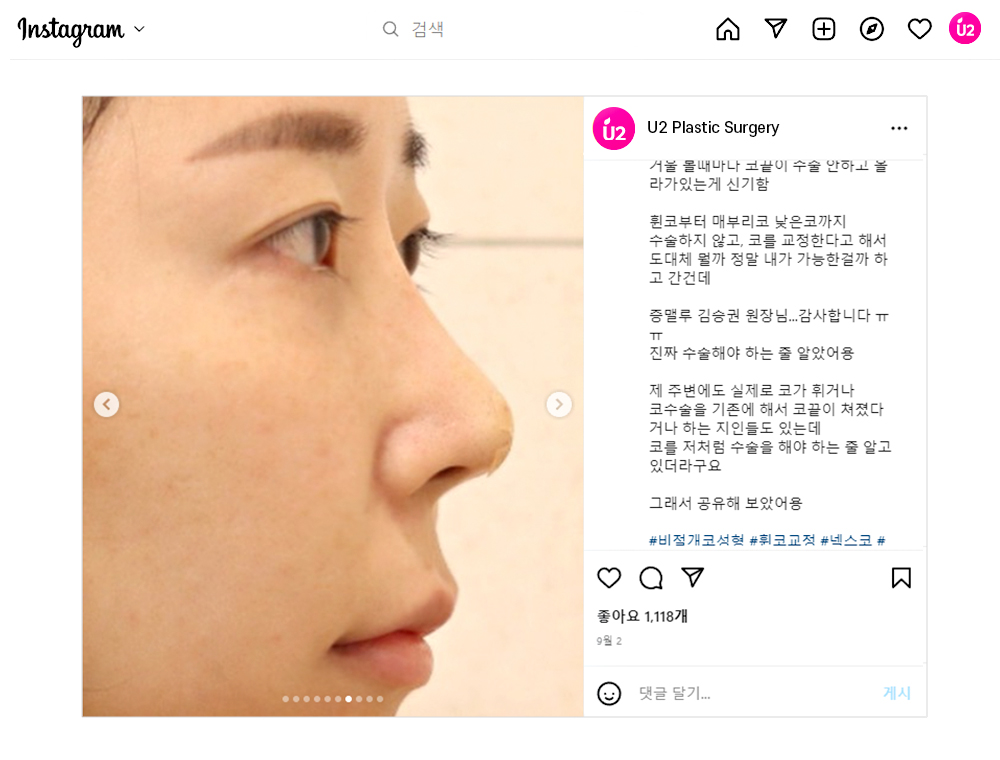Image resolution: width=1000 pixels, height=760 pixels.
Task: Show the next photo in carousel
Action: click(x=559, y=404)
